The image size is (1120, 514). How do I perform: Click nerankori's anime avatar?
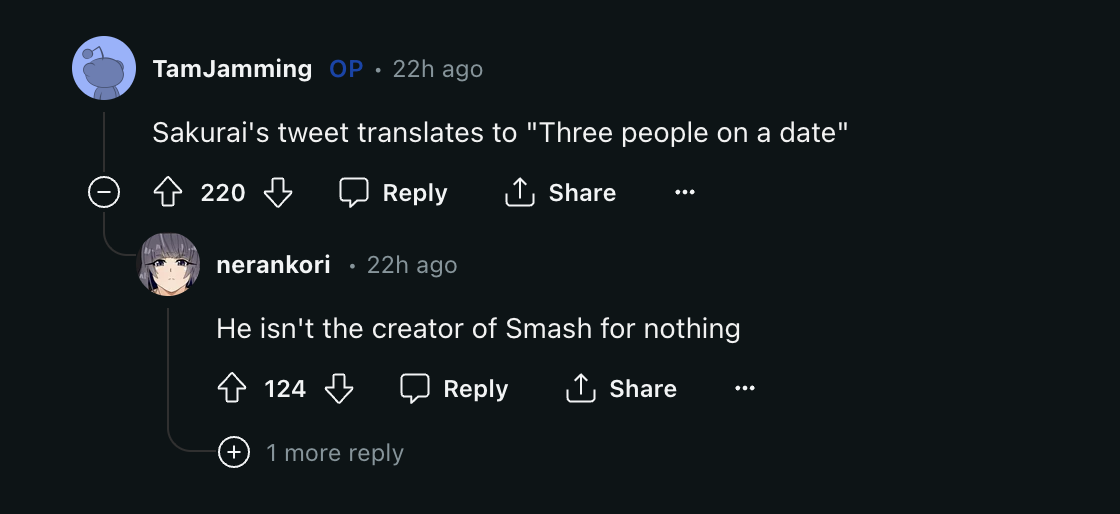tap(168, 264)
